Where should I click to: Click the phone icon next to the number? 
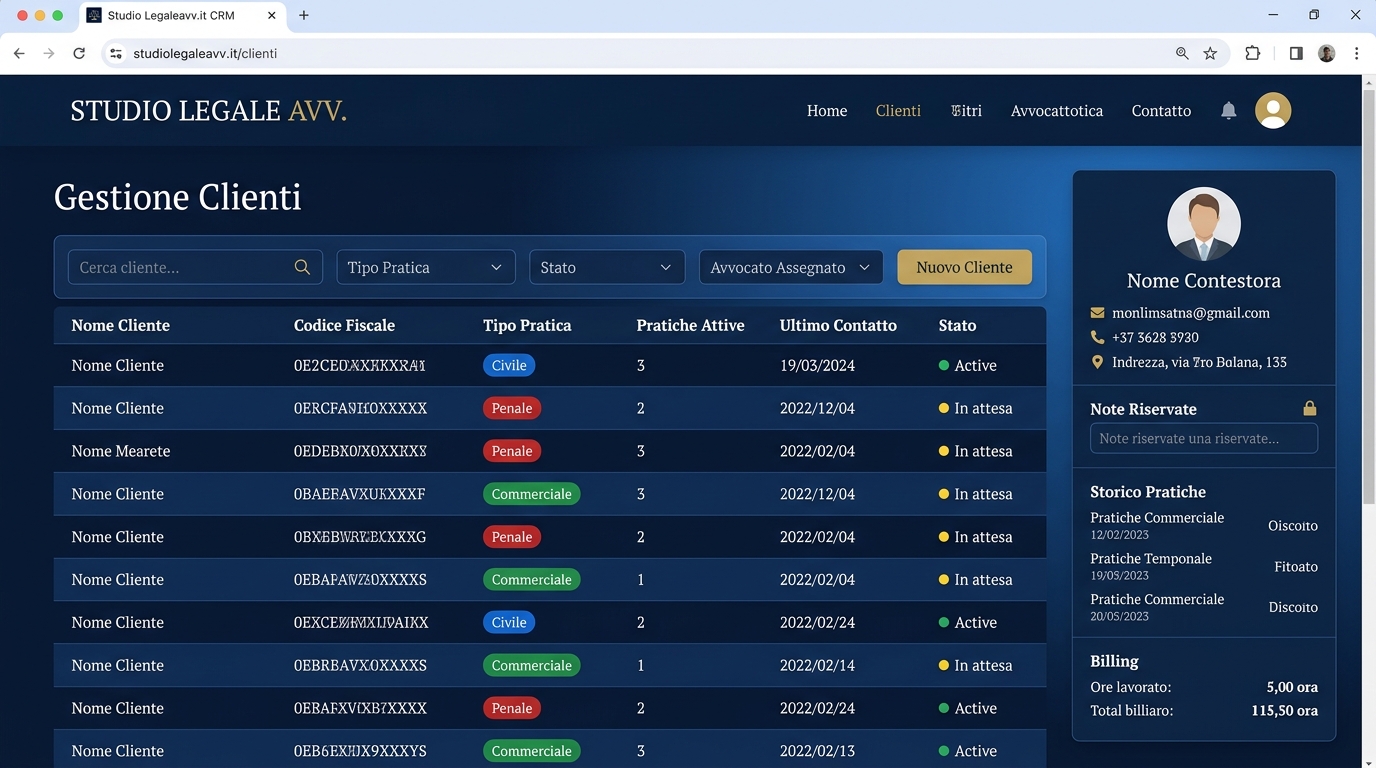click(x=1097, y=337)
